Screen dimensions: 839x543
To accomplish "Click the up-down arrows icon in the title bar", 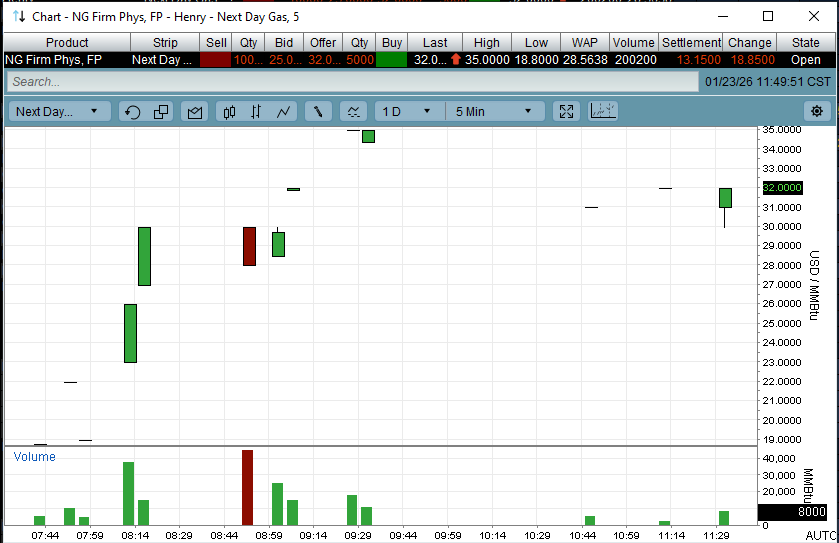I will (19, 17).
